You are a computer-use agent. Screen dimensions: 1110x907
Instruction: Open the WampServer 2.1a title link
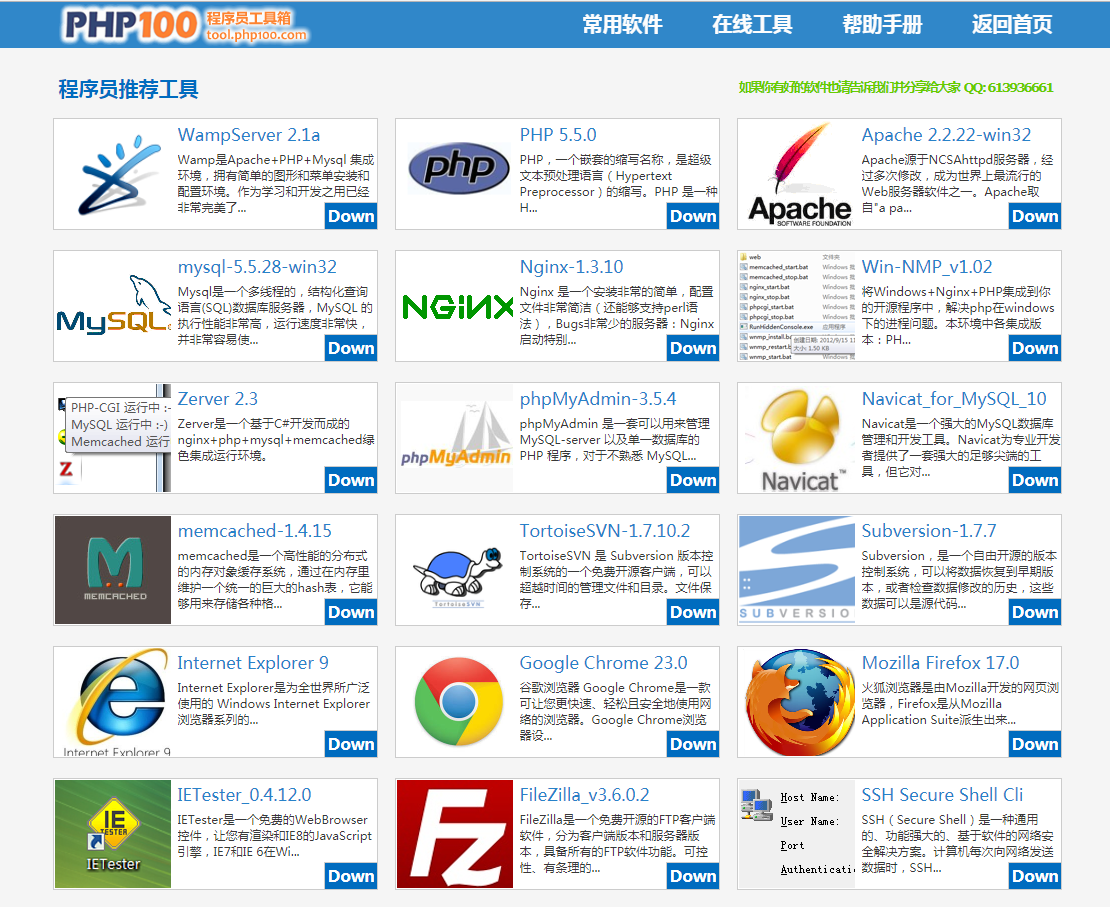(x=248, y=135)
